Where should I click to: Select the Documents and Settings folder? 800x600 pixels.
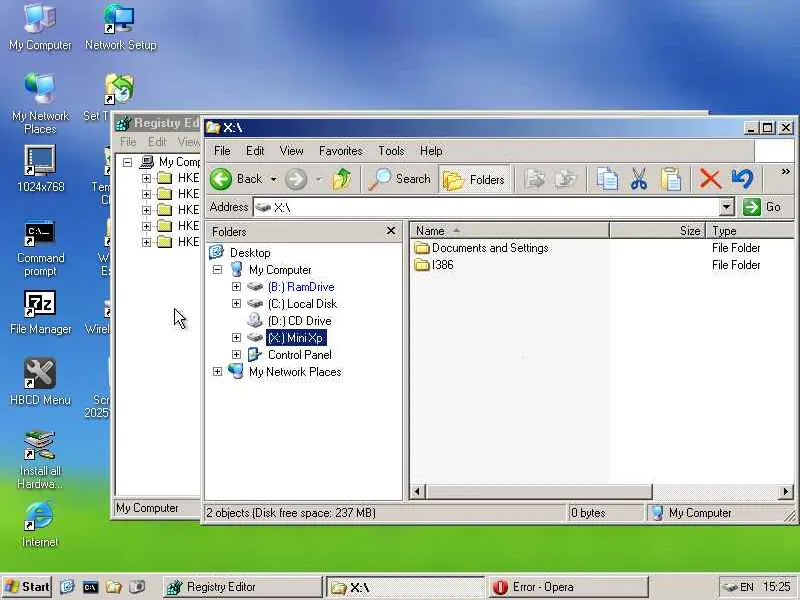482,248
